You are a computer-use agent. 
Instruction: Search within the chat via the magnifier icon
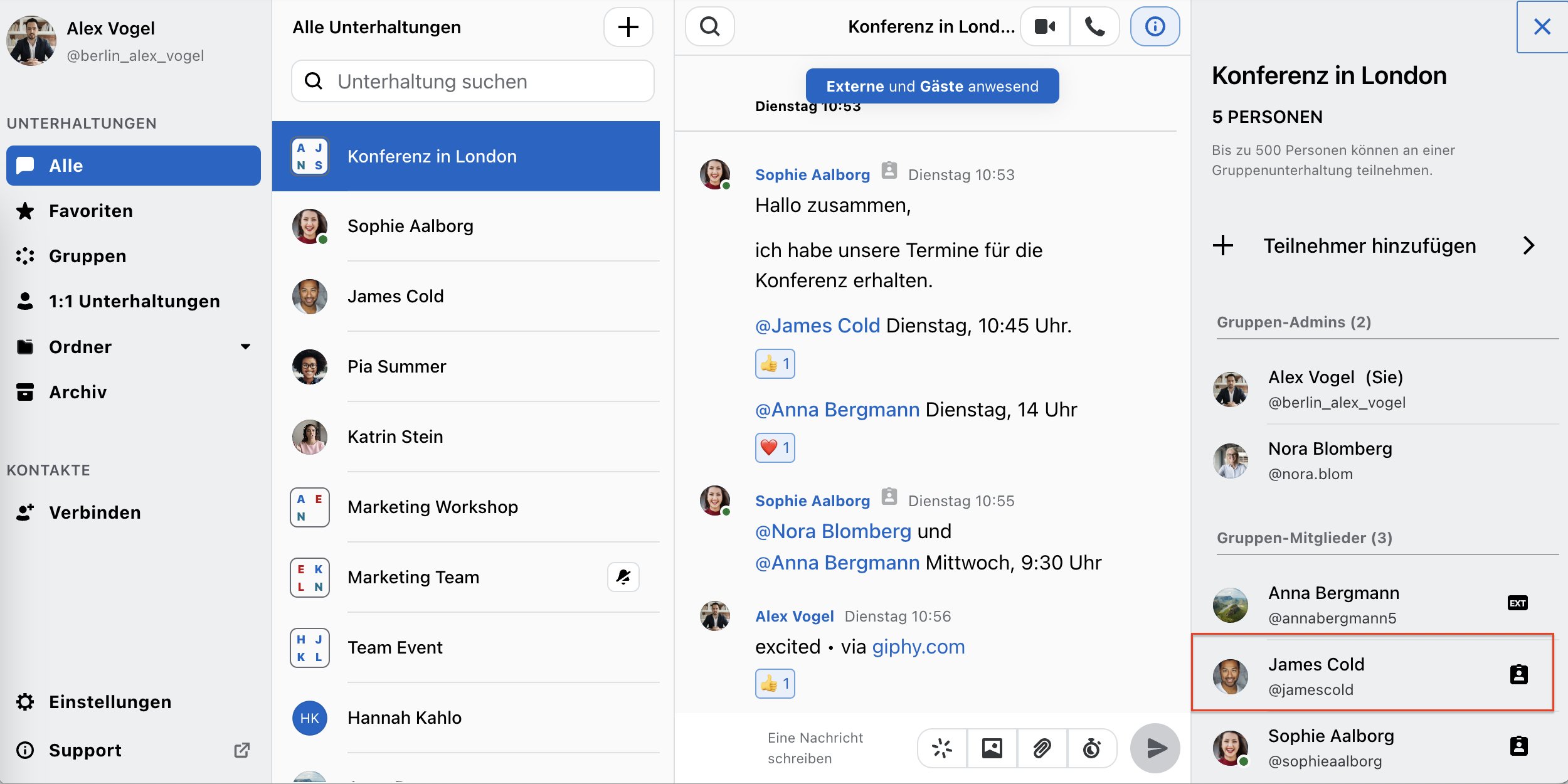point(709,26)
